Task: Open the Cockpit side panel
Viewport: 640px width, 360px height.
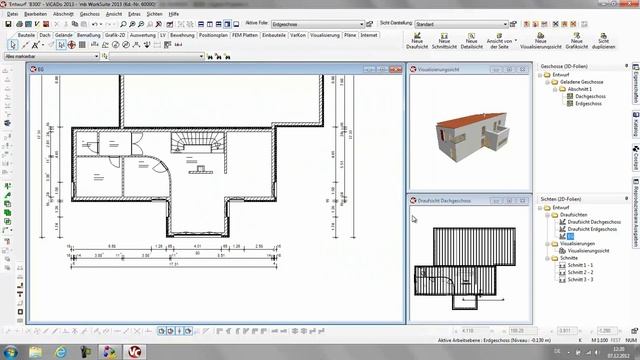Action: pyautogui.click(x=636, y=157)
